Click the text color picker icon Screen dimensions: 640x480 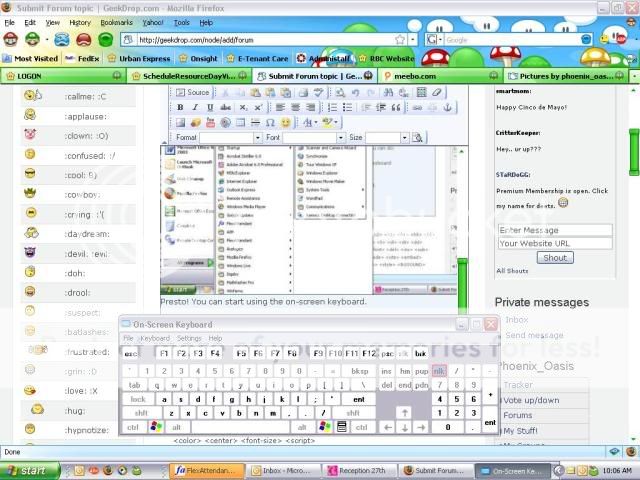tap(308, 122)
